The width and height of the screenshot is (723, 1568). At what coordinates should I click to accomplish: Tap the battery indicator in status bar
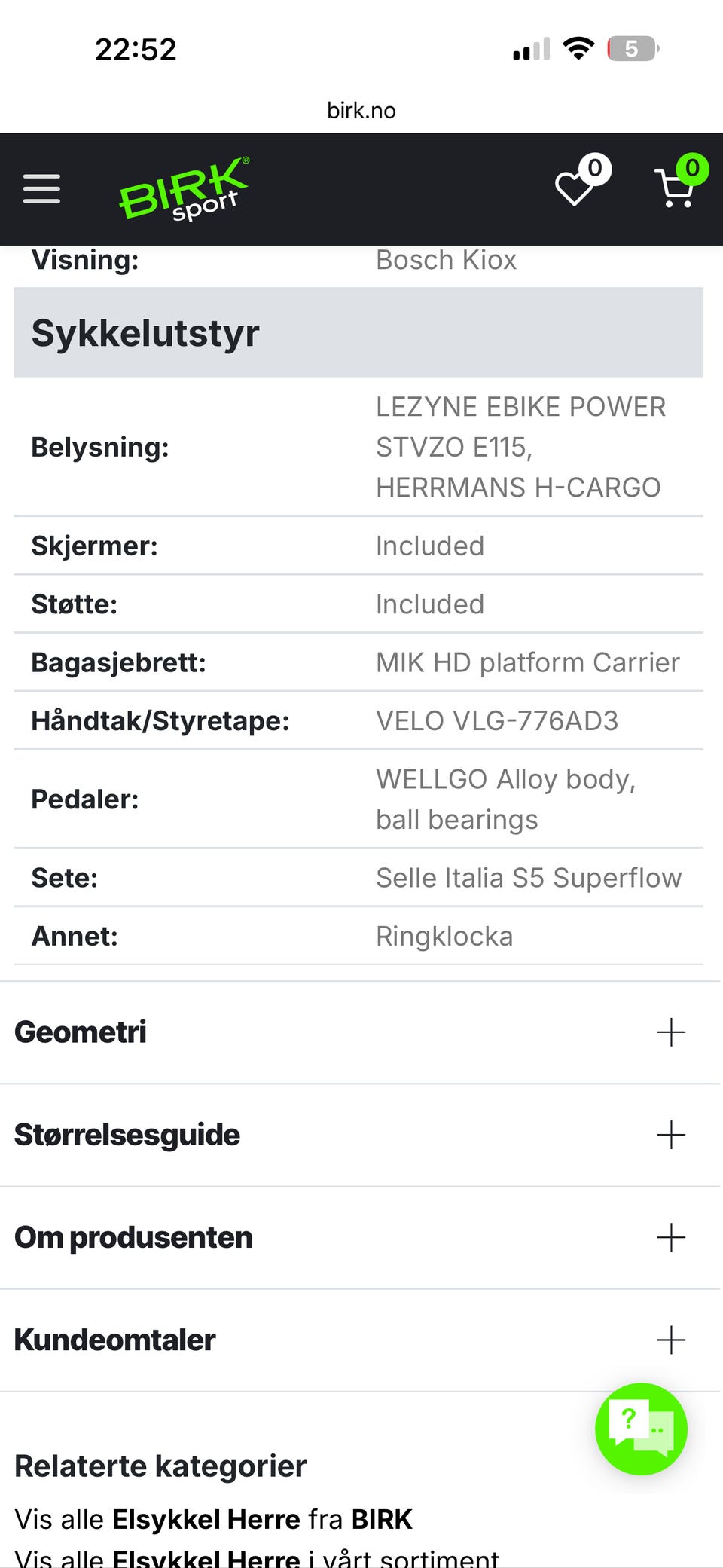click(633, 49)
